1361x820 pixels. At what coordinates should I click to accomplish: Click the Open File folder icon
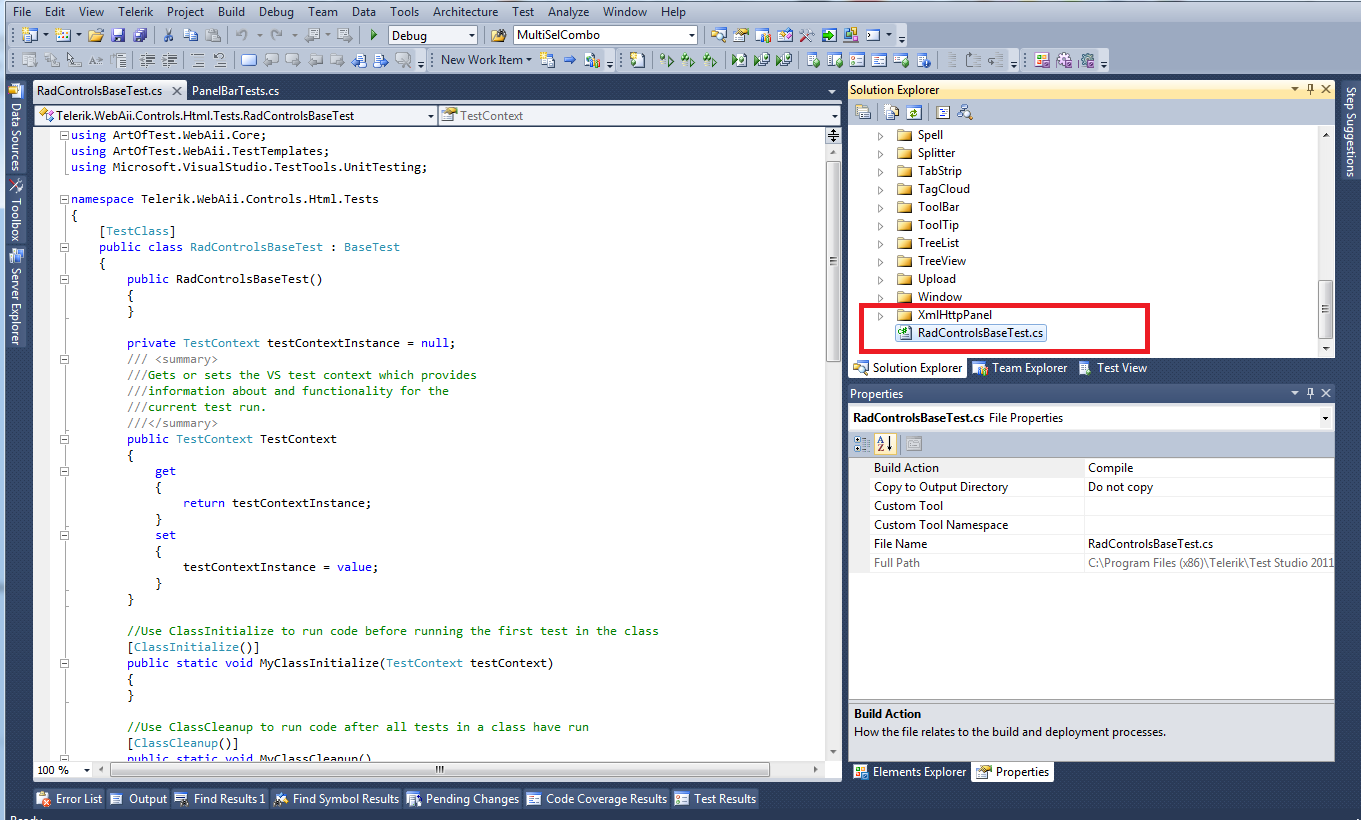tap(96, 35)
